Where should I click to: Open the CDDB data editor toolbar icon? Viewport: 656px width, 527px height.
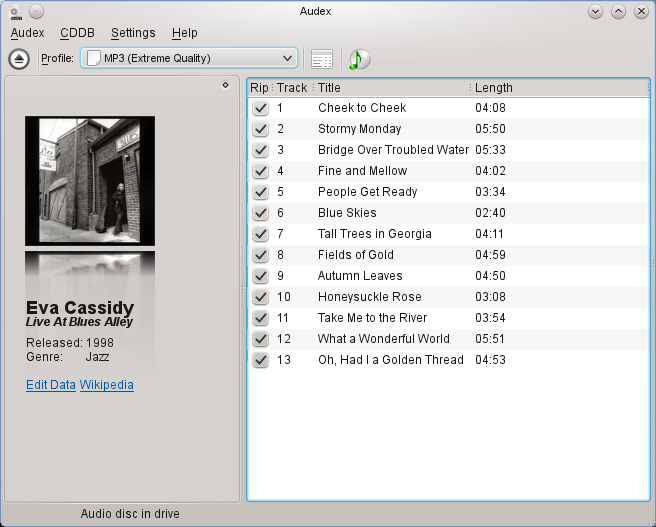(322, 59)
